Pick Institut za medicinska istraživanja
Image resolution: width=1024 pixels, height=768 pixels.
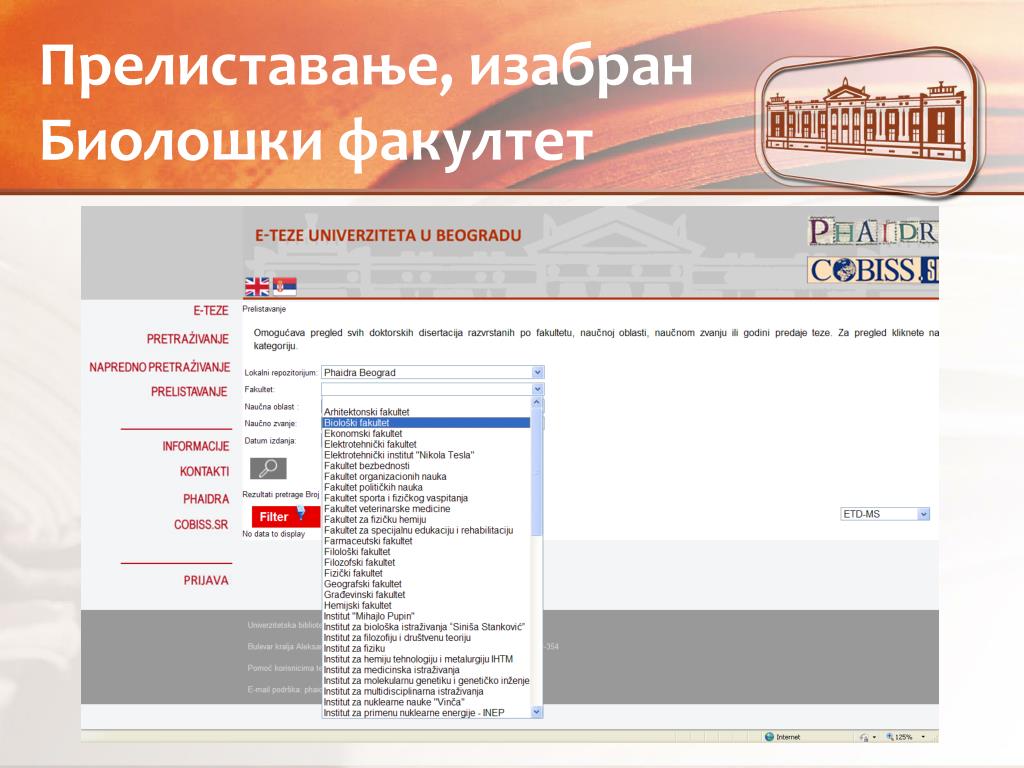pos(426,670)
